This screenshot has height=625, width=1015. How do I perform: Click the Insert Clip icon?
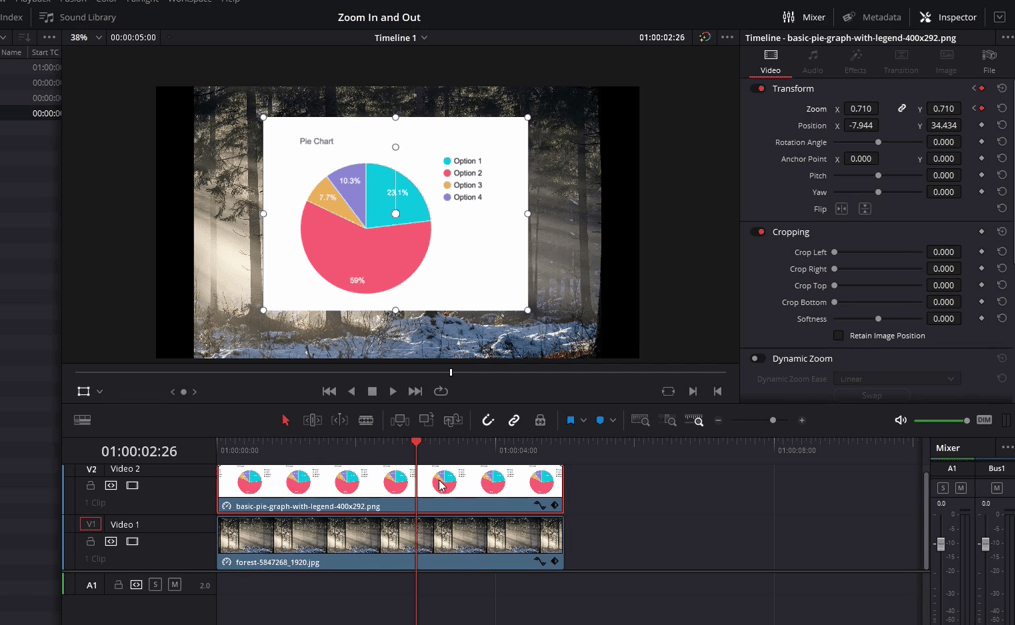[399, 421]
